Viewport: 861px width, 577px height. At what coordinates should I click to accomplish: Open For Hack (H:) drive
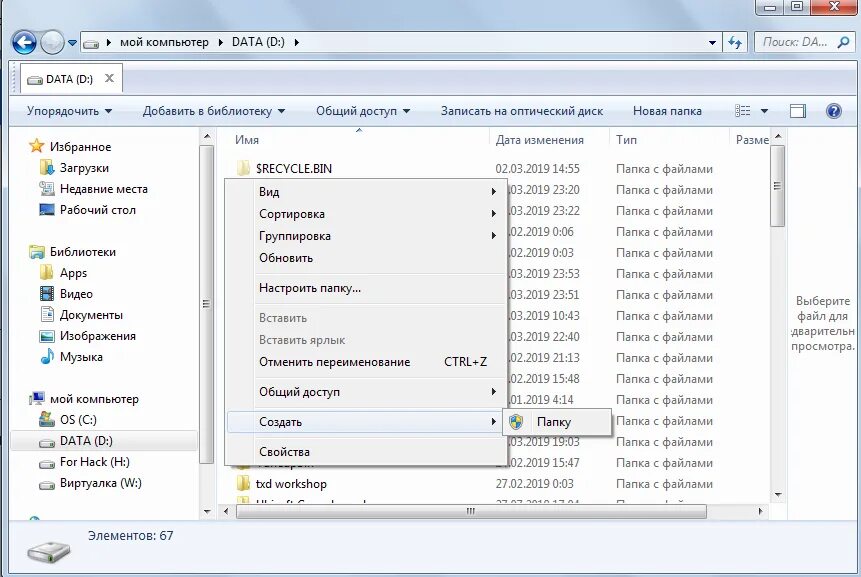tap(94, 462)
